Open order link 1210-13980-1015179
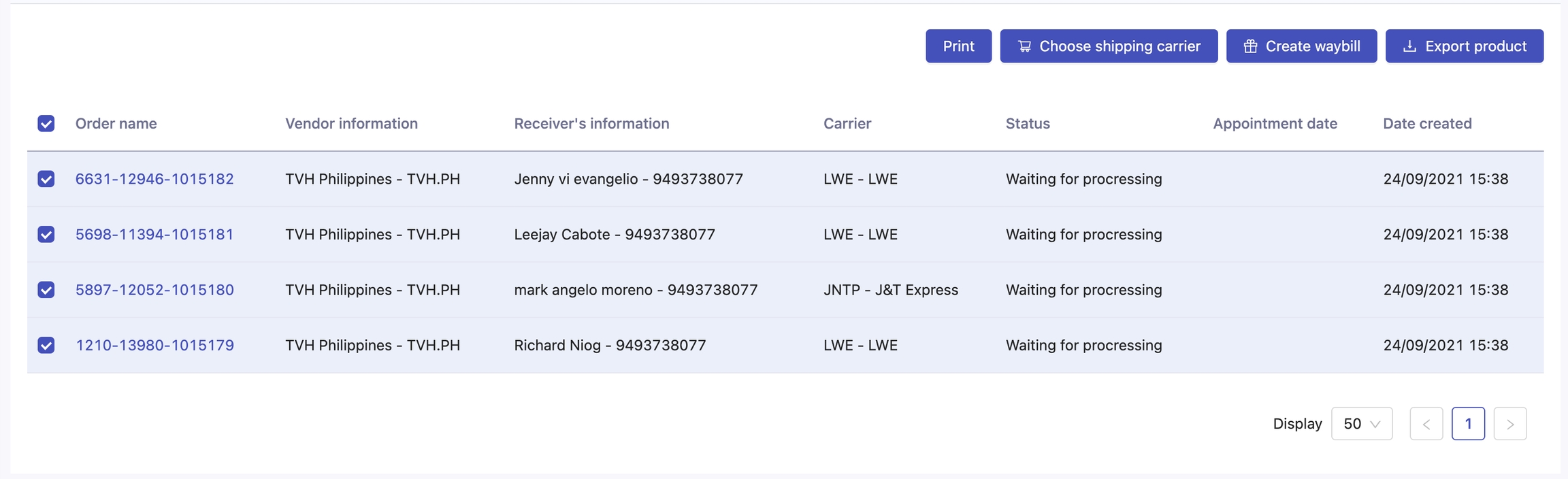Viewport: 1568px width, 479px height. tap(154, 346)
